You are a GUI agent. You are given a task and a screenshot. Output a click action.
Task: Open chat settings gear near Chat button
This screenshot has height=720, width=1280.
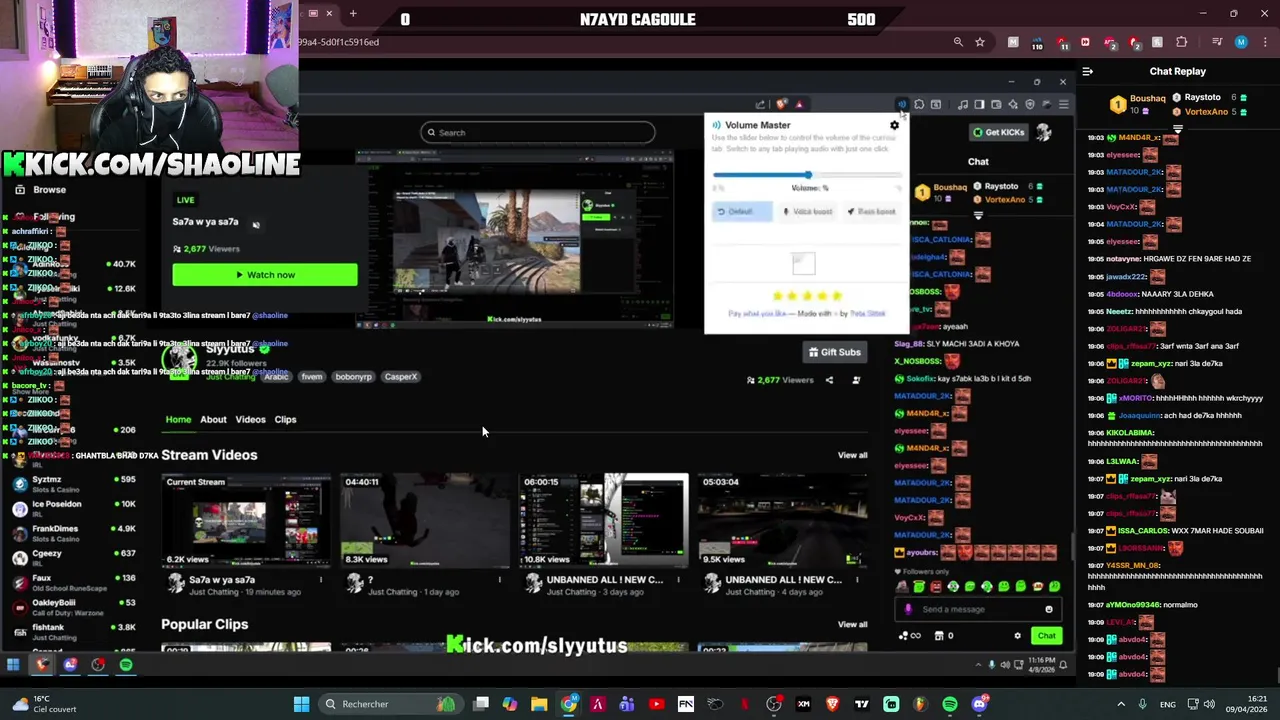click(1017, 636)
